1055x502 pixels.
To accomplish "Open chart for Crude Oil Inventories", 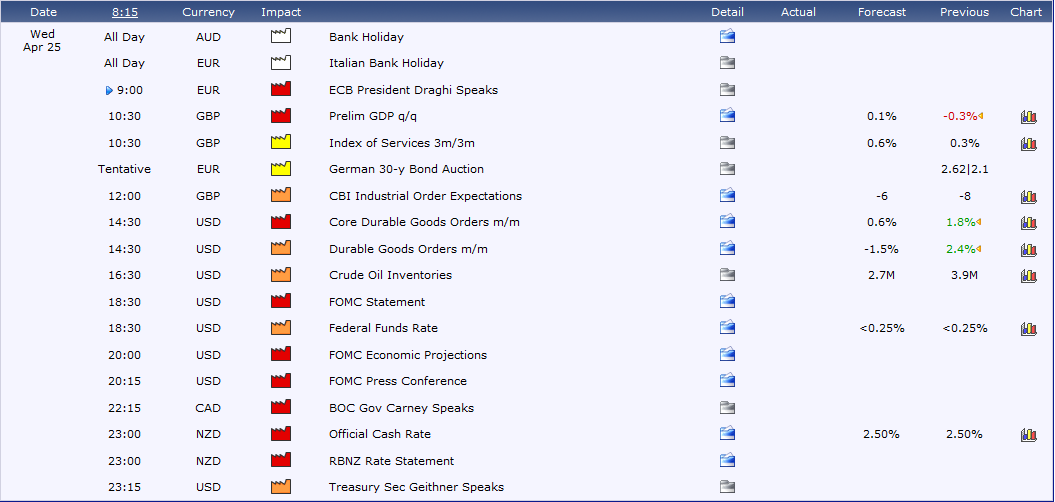I will point(1028,276).
